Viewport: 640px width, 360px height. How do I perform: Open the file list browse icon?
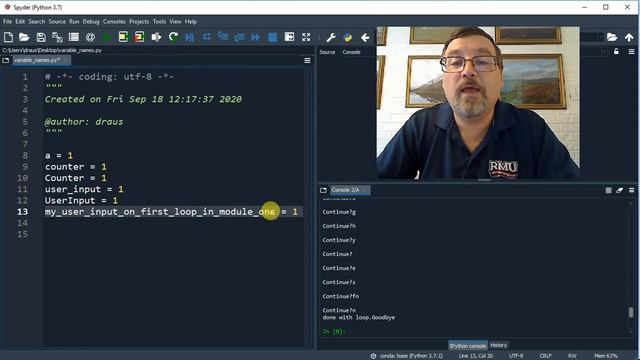click(74, 38)
